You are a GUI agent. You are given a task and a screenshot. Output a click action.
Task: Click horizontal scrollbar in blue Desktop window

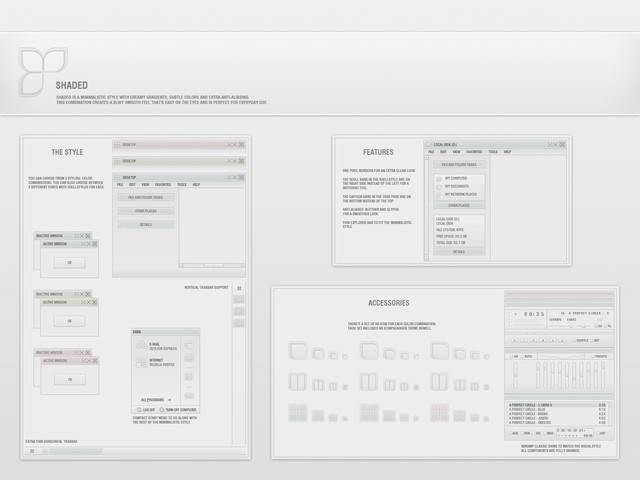click(212, 265)
